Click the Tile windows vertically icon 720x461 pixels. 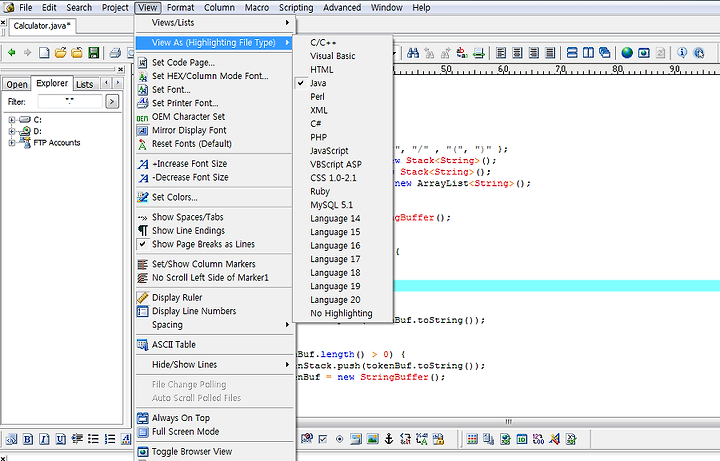click(x=588, y=53)
